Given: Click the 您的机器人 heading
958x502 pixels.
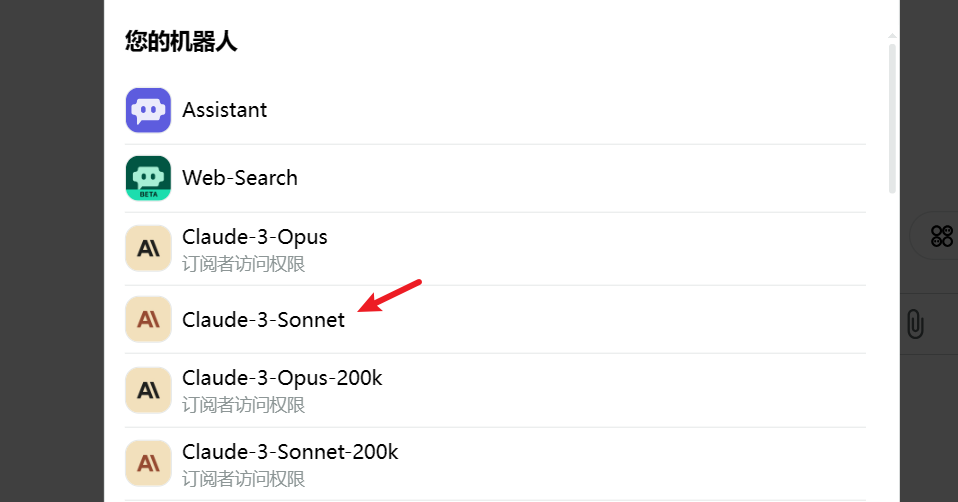Looking at the screenshot, I should [x=181, y=42].
